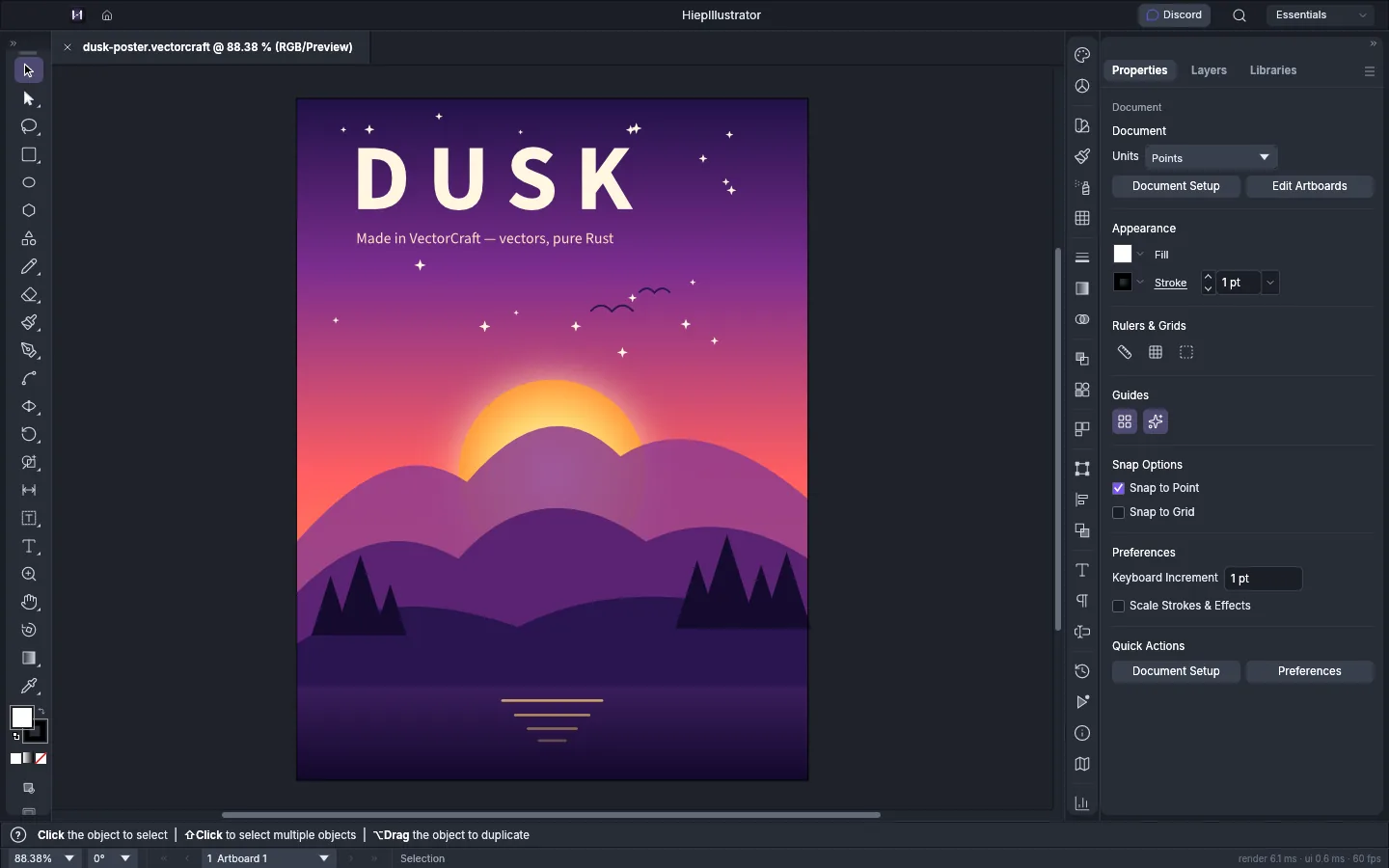Activate the Rotate tool
Viewport: 1389px width, 868px height.
[x=29, y=435]
